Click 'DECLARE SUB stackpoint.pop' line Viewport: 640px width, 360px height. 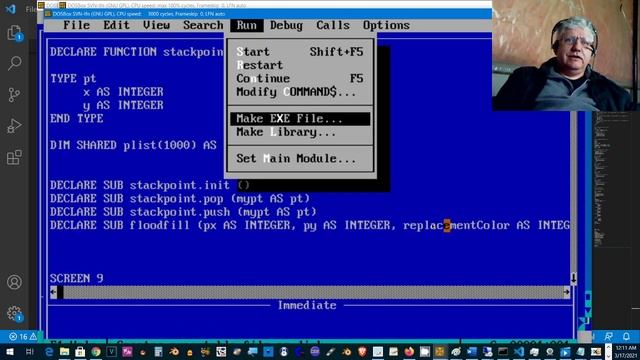click(x=180, y=198)
